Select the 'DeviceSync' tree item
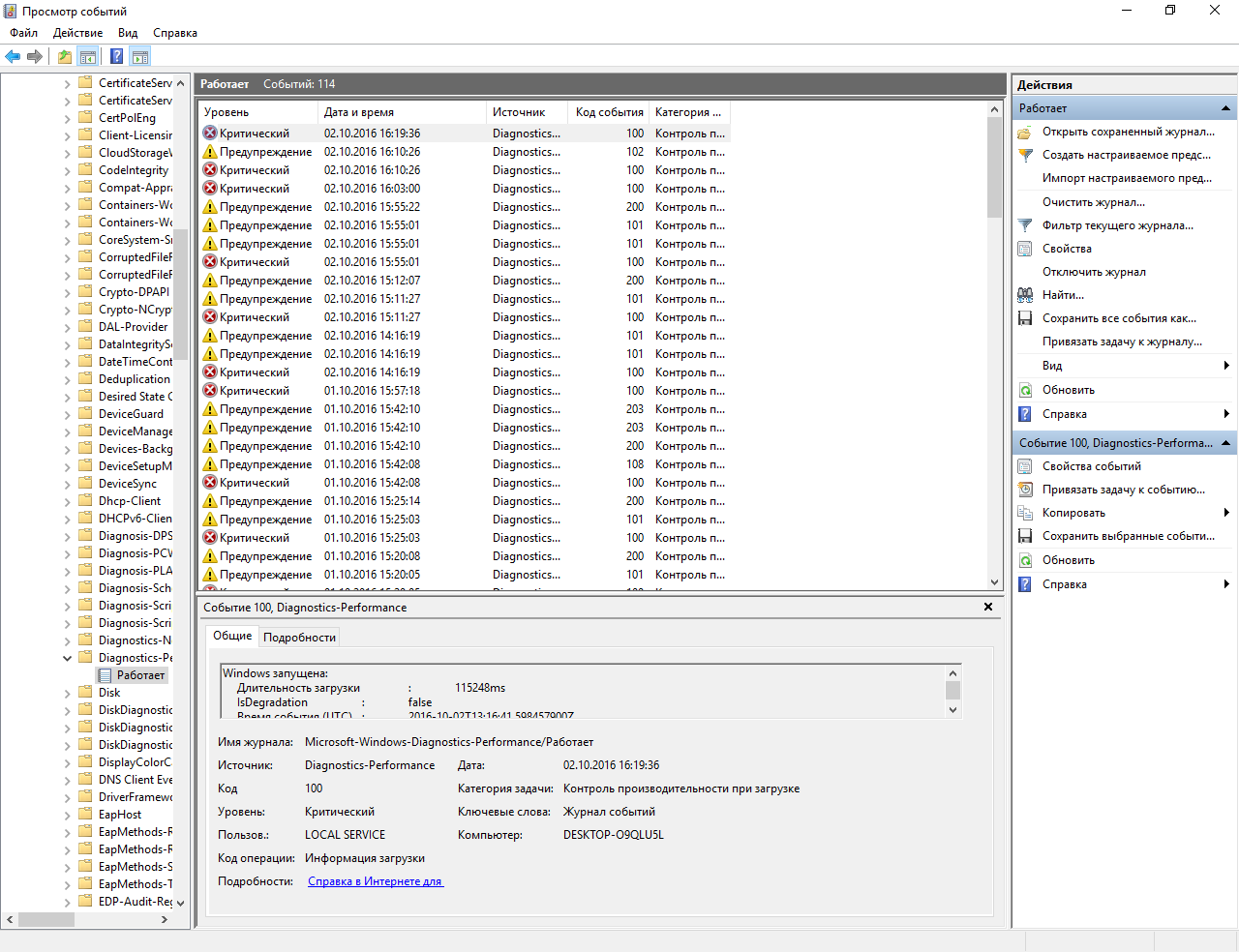 pyautogui.click(x=127, y=484)
